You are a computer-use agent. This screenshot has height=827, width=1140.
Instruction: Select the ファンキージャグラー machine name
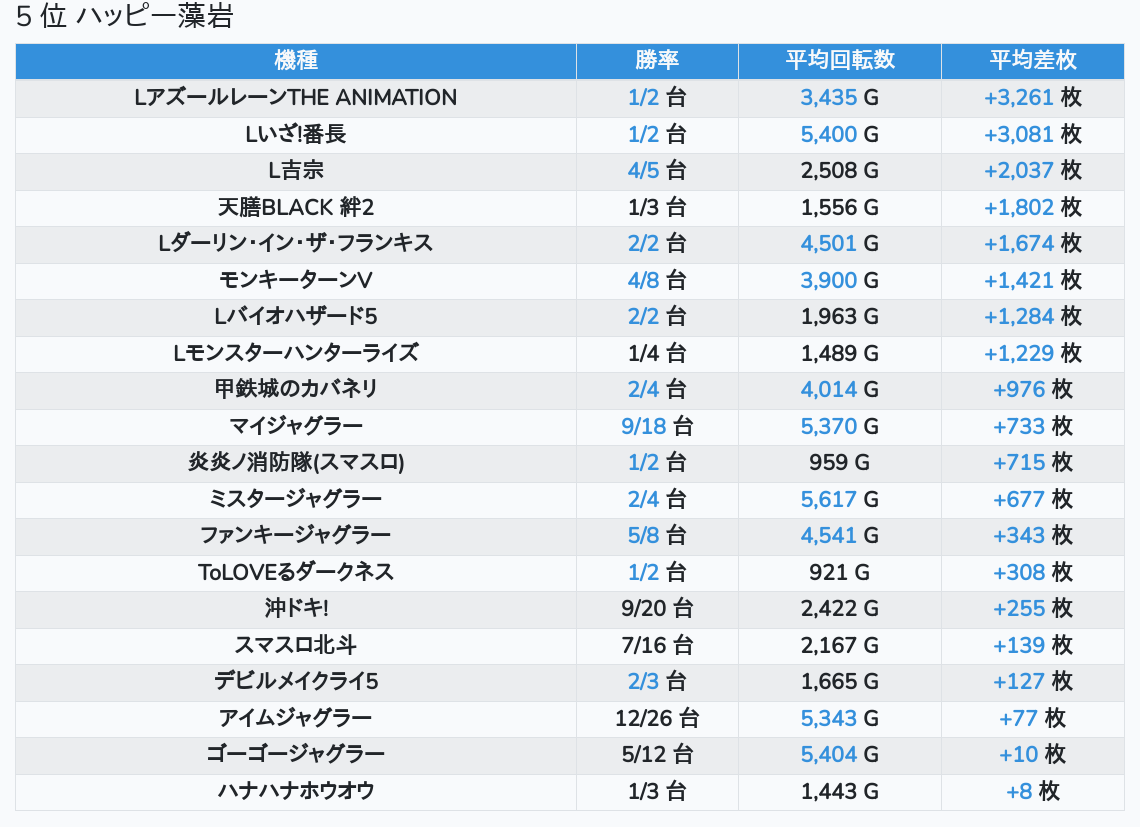tap(296, 535)
